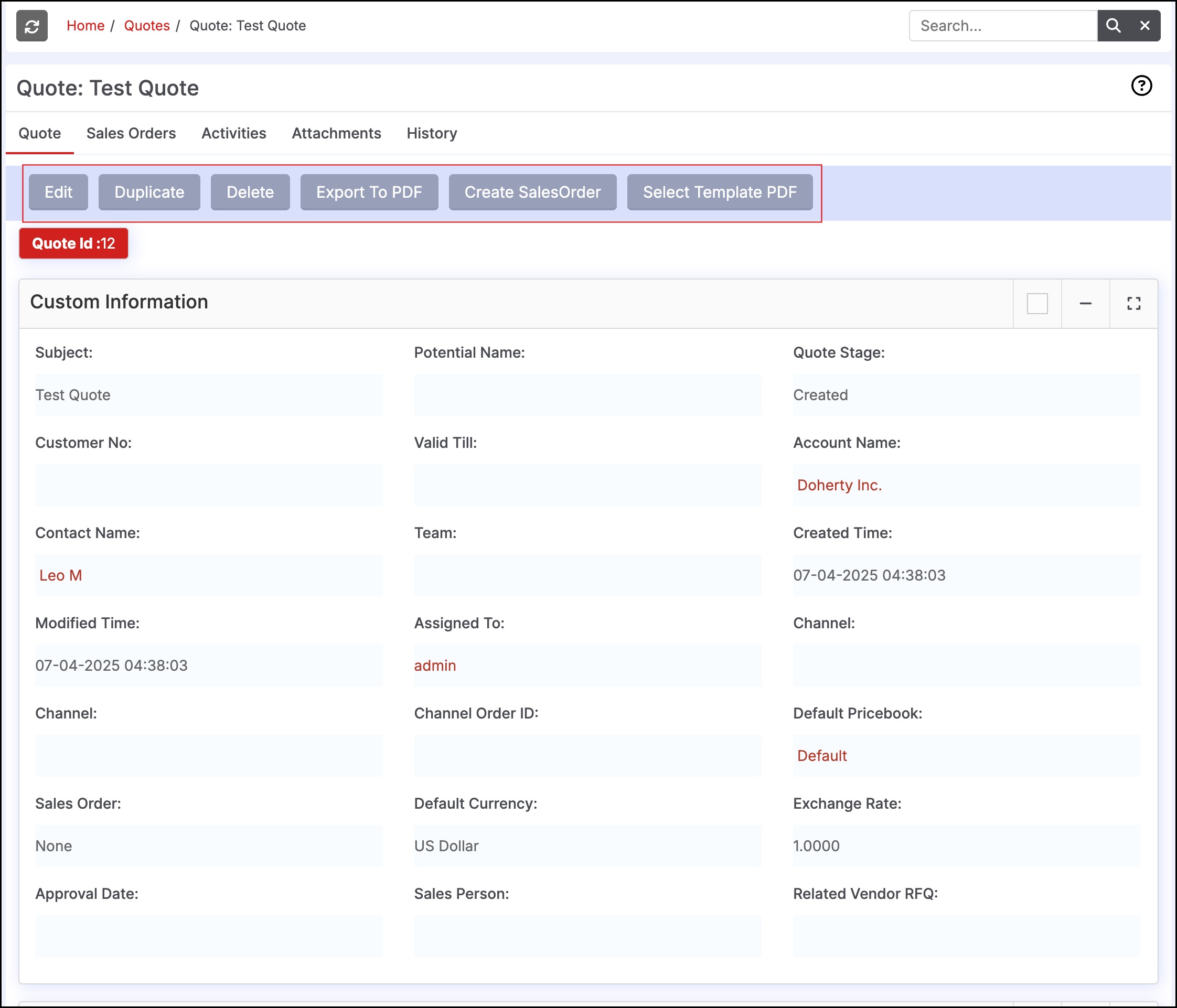Click 'US Dollar' currency value

446,846
